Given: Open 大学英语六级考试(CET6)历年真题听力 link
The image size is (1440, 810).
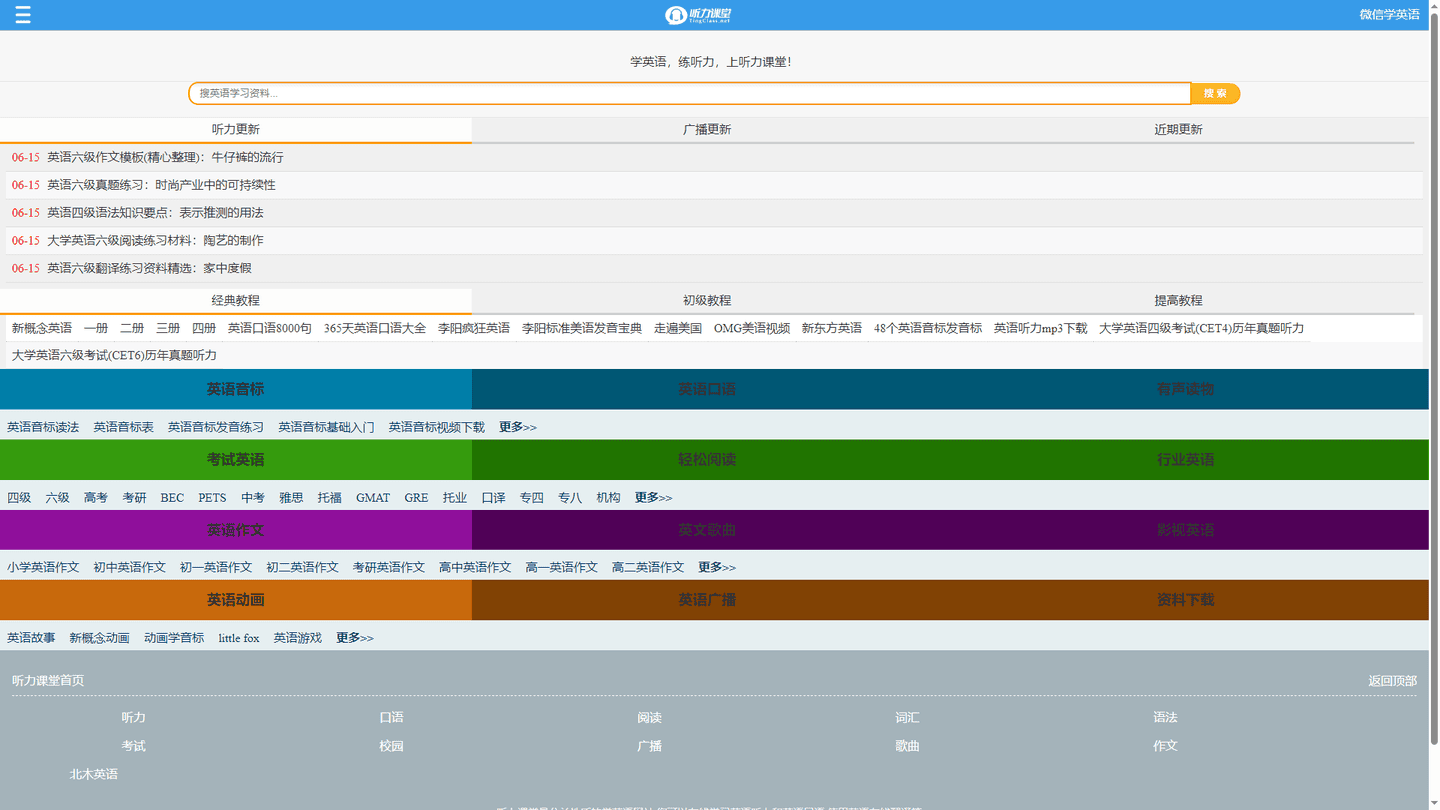Looking at the screenshot, I should coord(114,355).
